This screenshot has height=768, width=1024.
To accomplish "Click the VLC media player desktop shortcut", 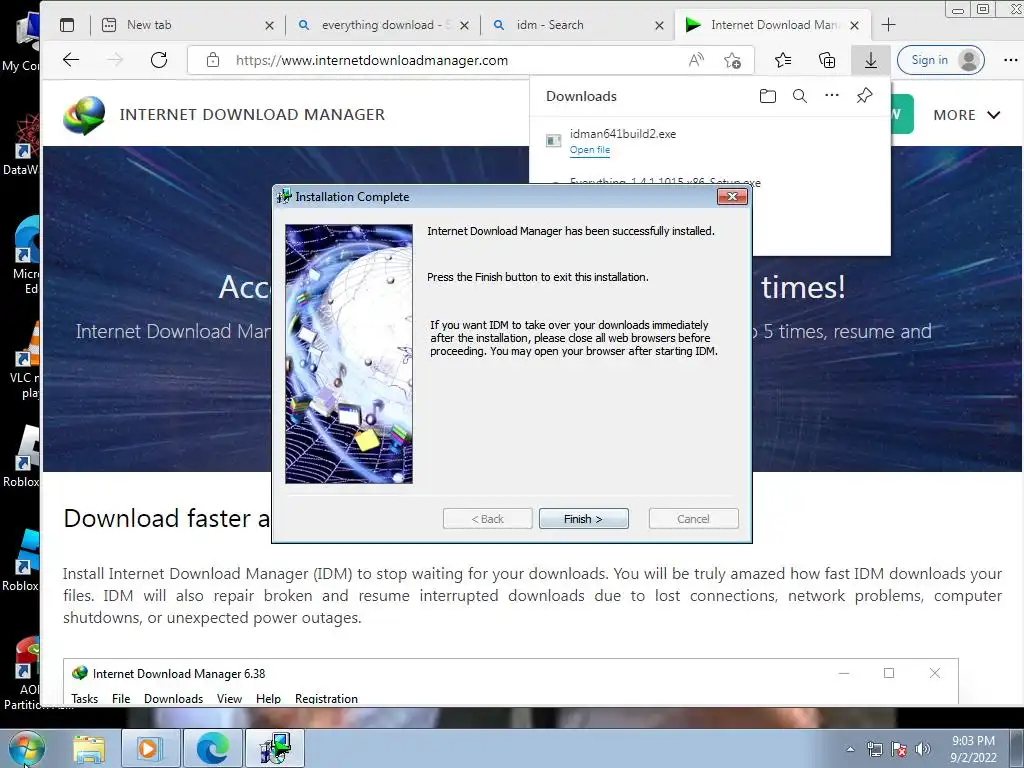I will click(x=25, y=359).
